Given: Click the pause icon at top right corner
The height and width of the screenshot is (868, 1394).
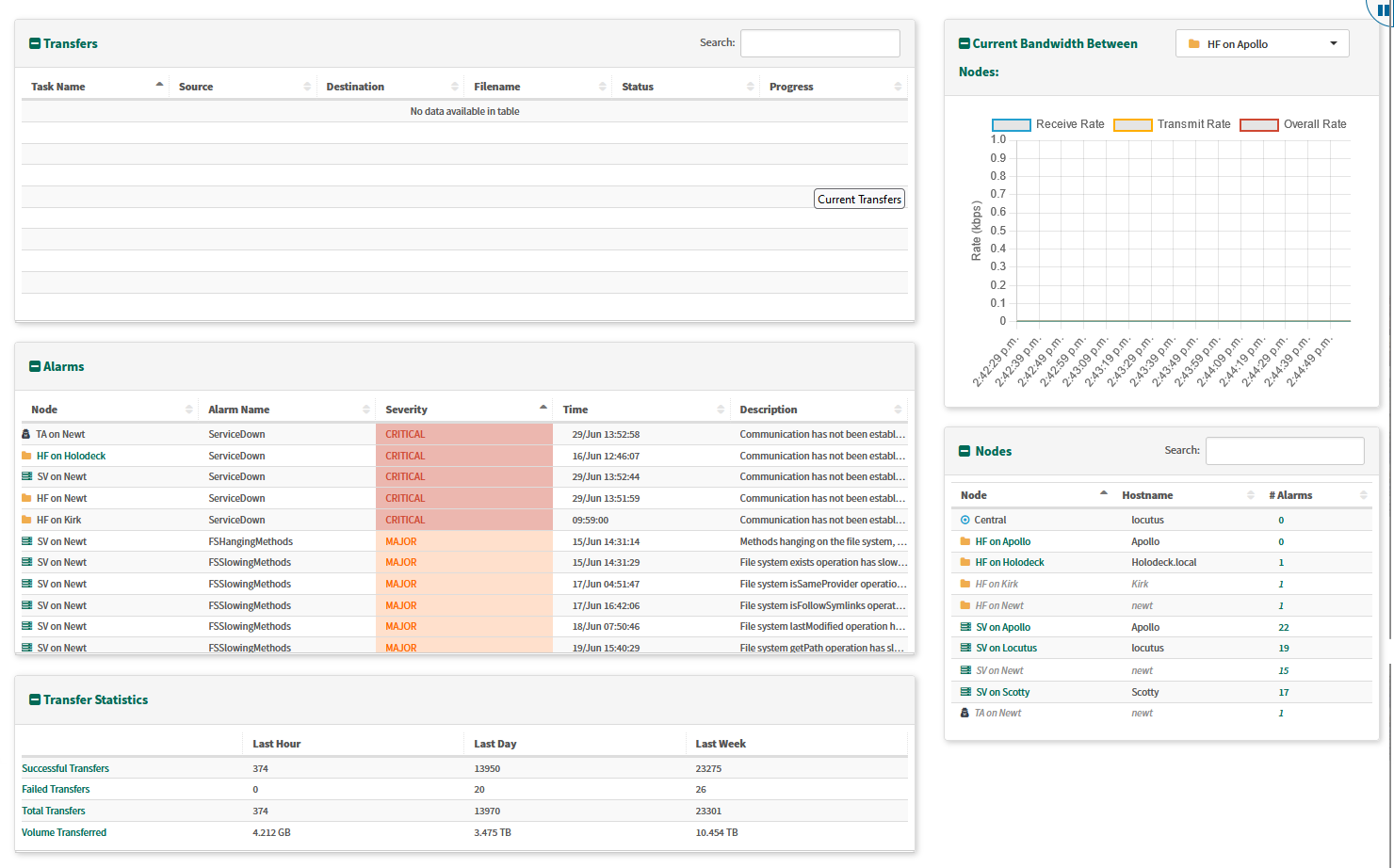Looking at the screenshot, I should coord(1384,9).
